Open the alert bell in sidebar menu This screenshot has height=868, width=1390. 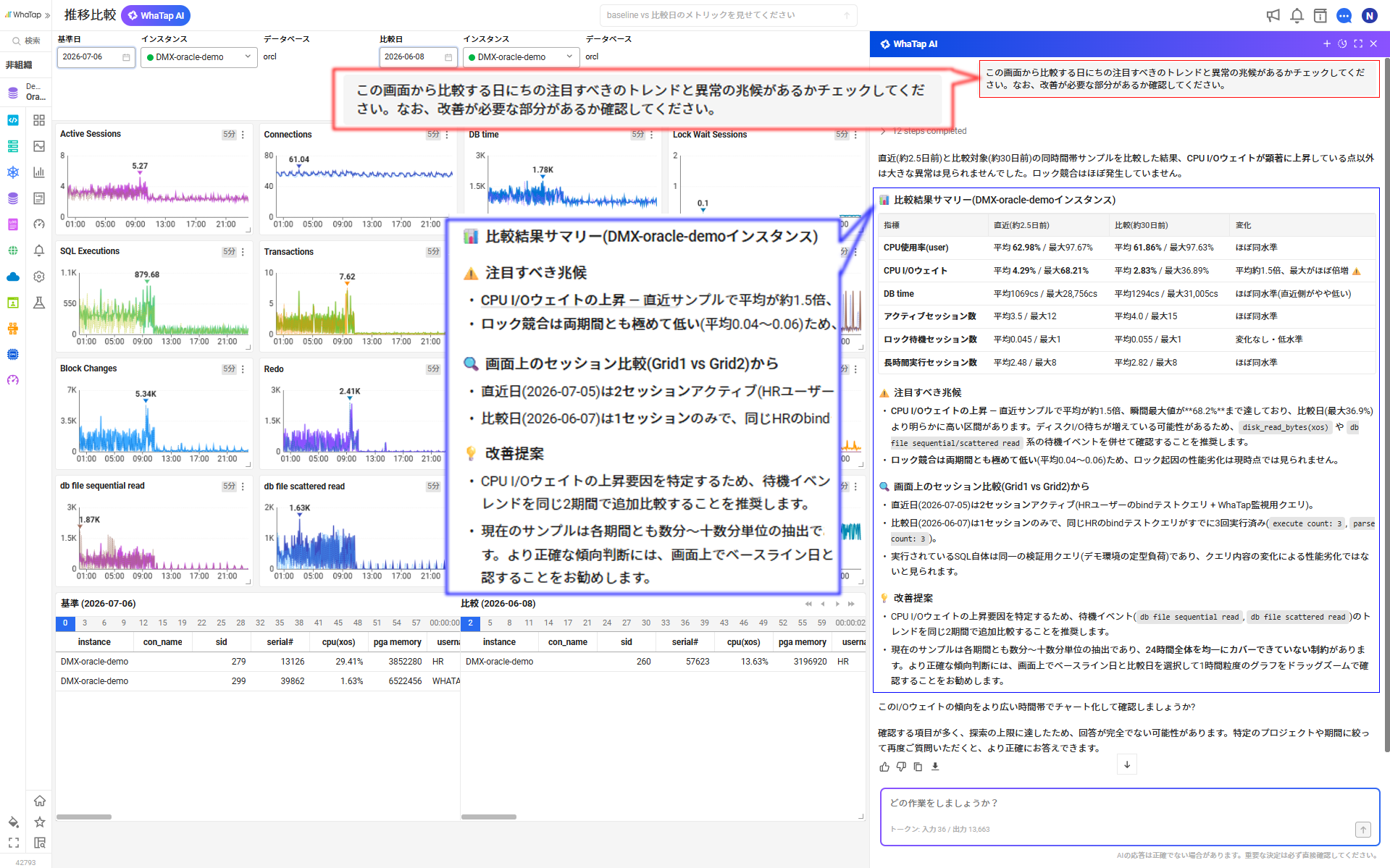[x=39, y=250]
